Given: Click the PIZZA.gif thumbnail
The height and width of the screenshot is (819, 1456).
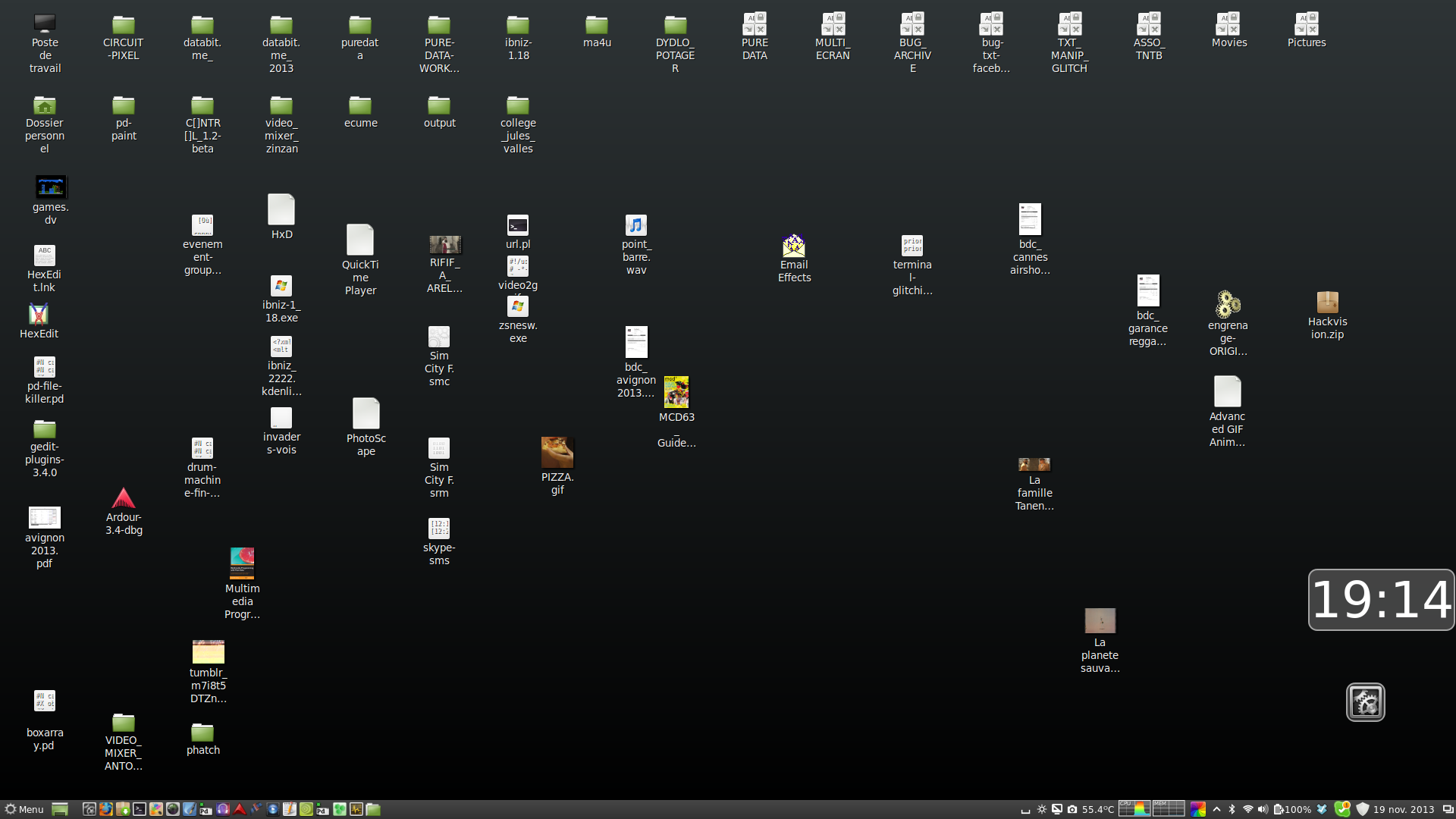Looking at the screenshot, I should point(557,452).
